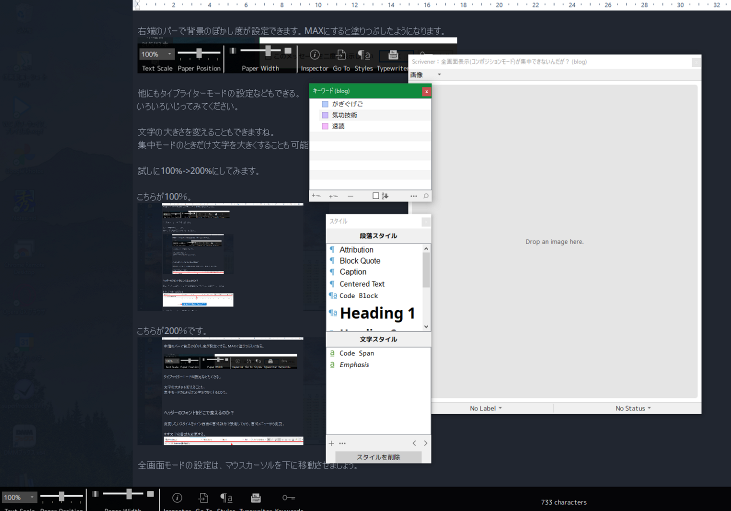Viewport: 731px width, 511px height.
Task: Click the 735 characters count
Action: [x=564, y=502]
